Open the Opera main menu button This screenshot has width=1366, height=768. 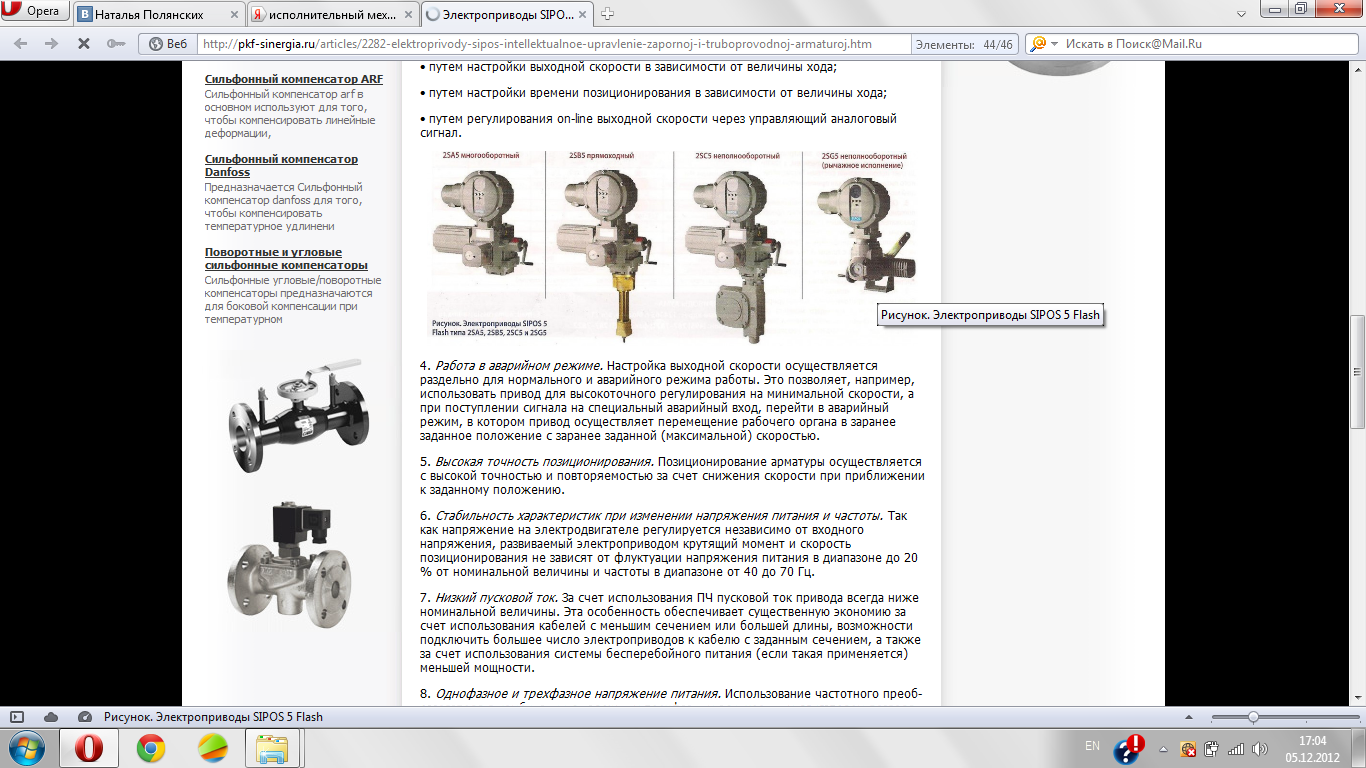click(36, 12)
